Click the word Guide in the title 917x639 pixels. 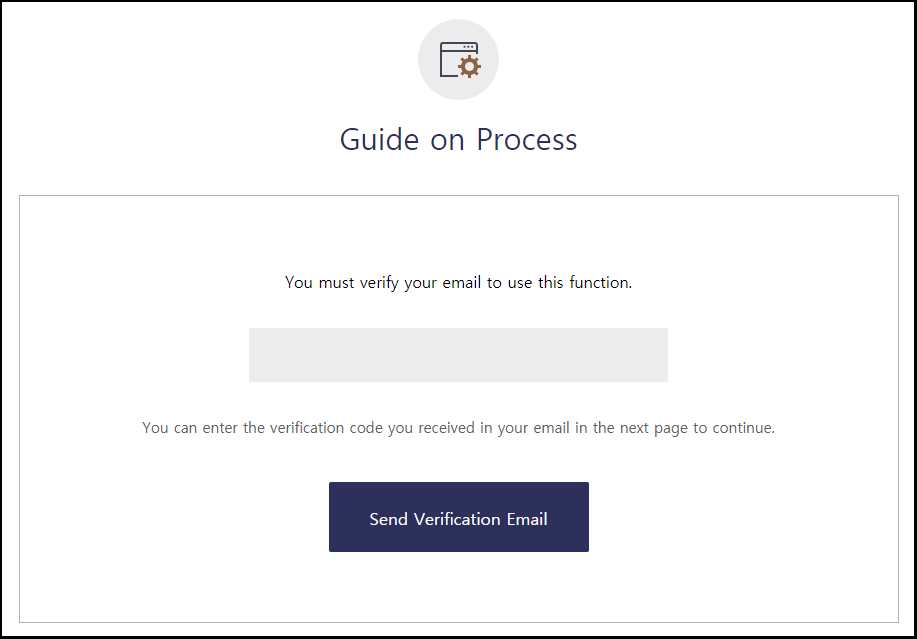coord(380,140)
